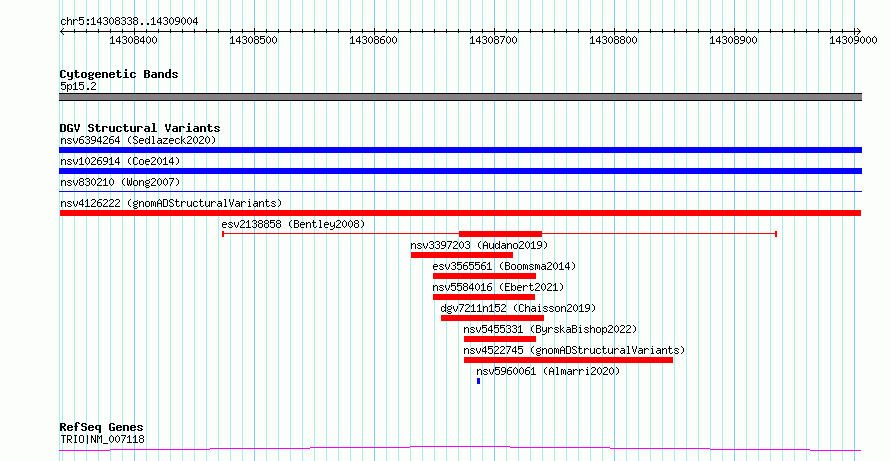Select the Cytogenetic Bands track title
Screen dimensions: 890x461
pyautogui.click(x=119, y=74)
